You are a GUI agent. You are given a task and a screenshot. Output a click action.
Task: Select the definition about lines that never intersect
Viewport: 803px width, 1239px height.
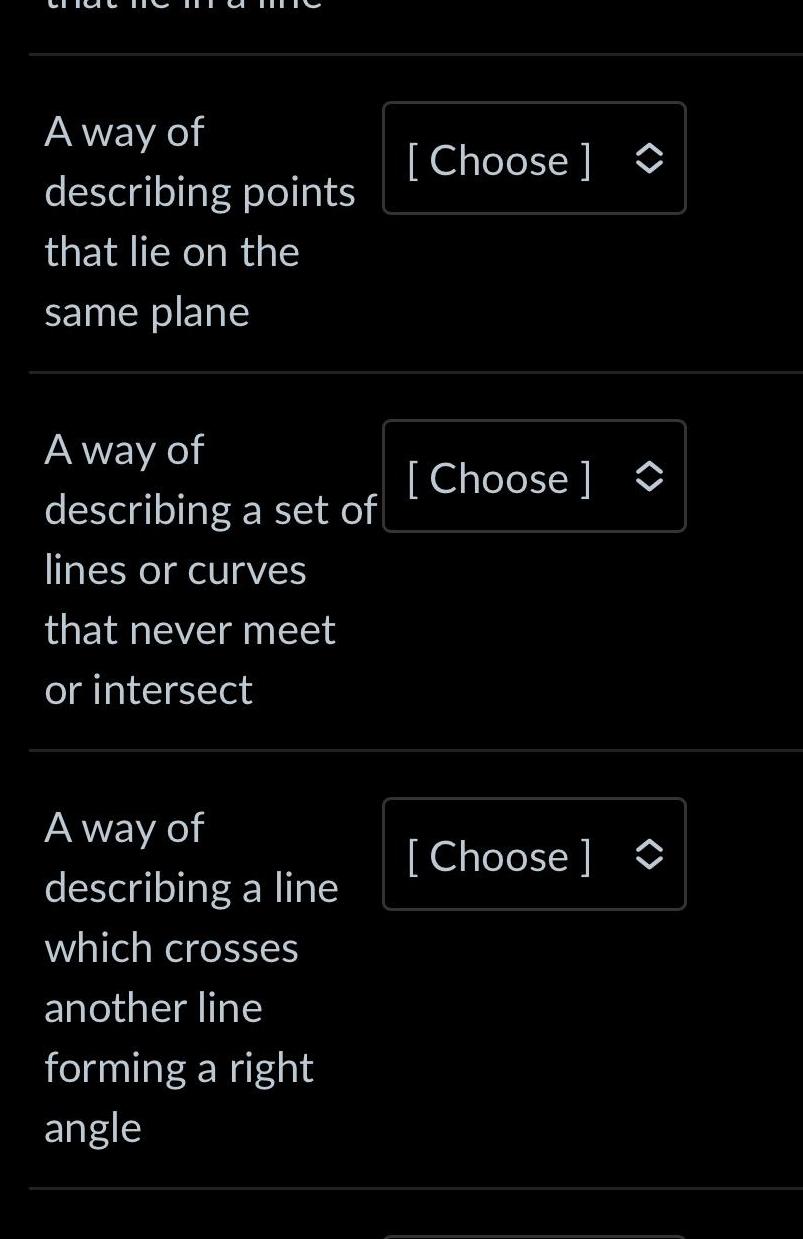pos(200,568)
